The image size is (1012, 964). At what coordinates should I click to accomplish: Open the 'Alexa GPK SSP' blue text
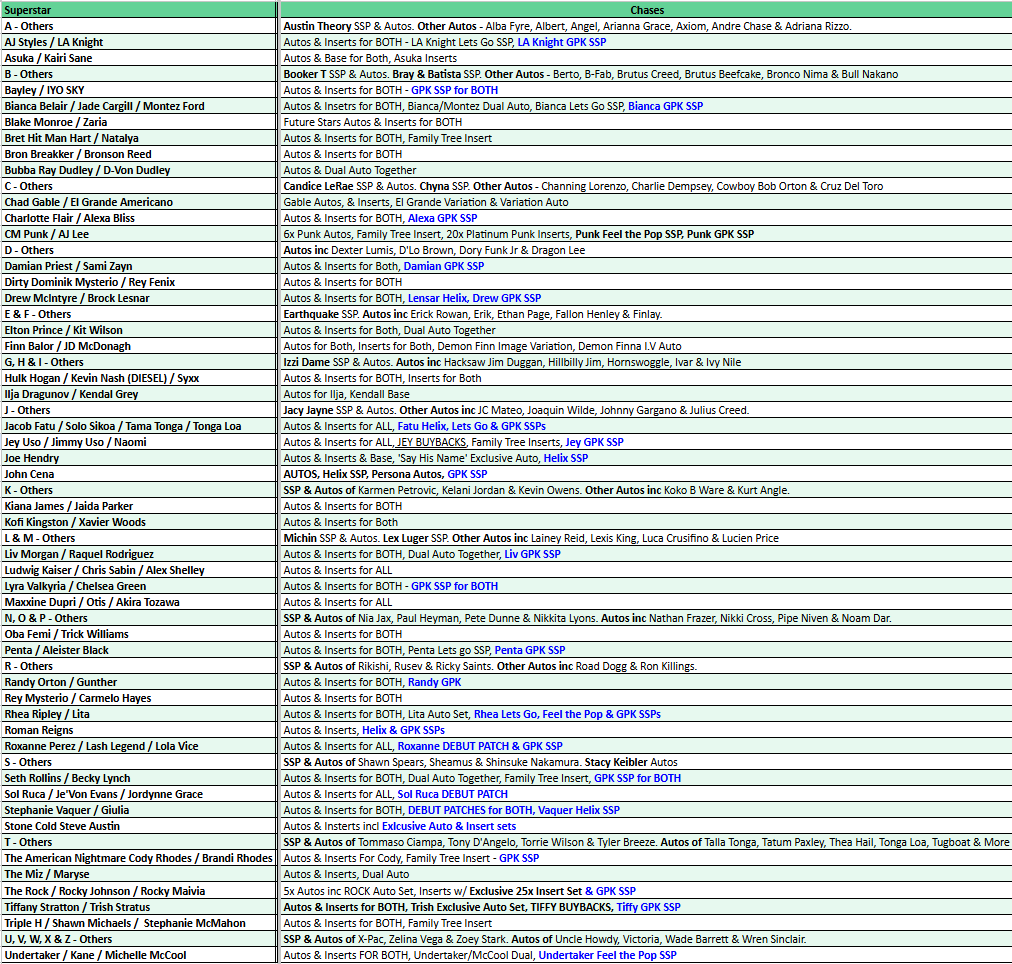[443, 218]
